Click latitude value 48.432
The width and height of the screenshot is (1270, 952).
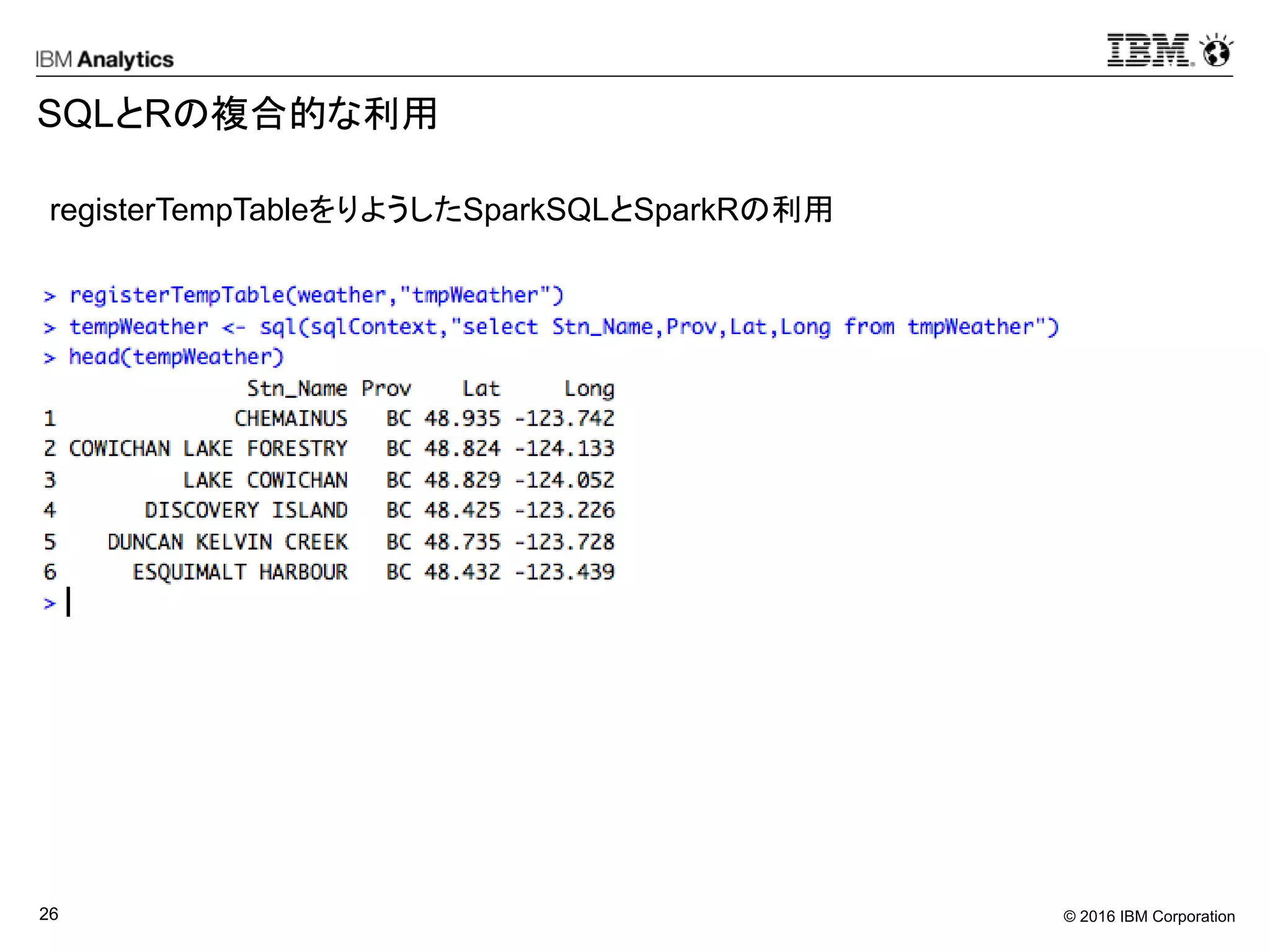tap(462, 571)
